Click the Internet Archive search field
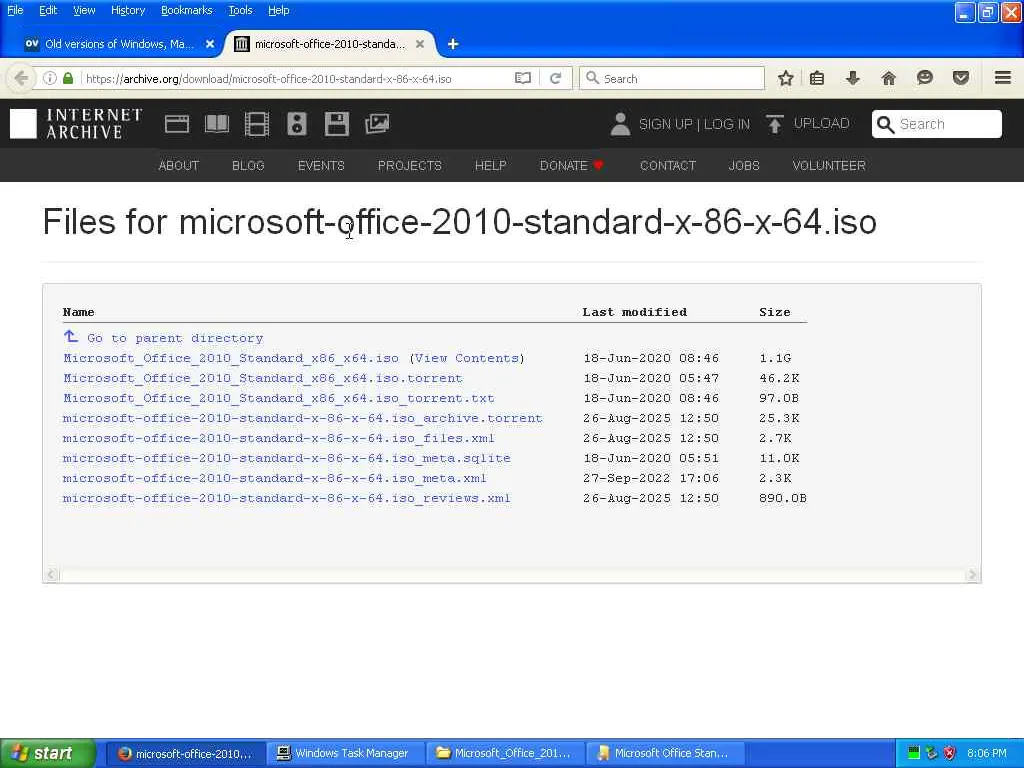Viewport: 1024px width, 768px height. (x=936, y=124)
